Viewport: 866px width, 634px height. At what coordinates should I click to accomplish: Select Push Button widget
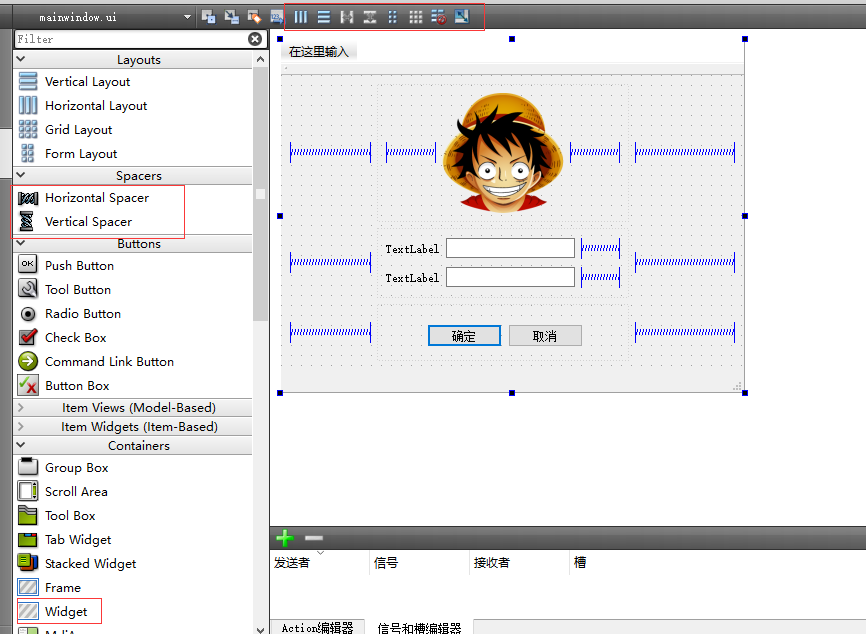click(66, 265)
